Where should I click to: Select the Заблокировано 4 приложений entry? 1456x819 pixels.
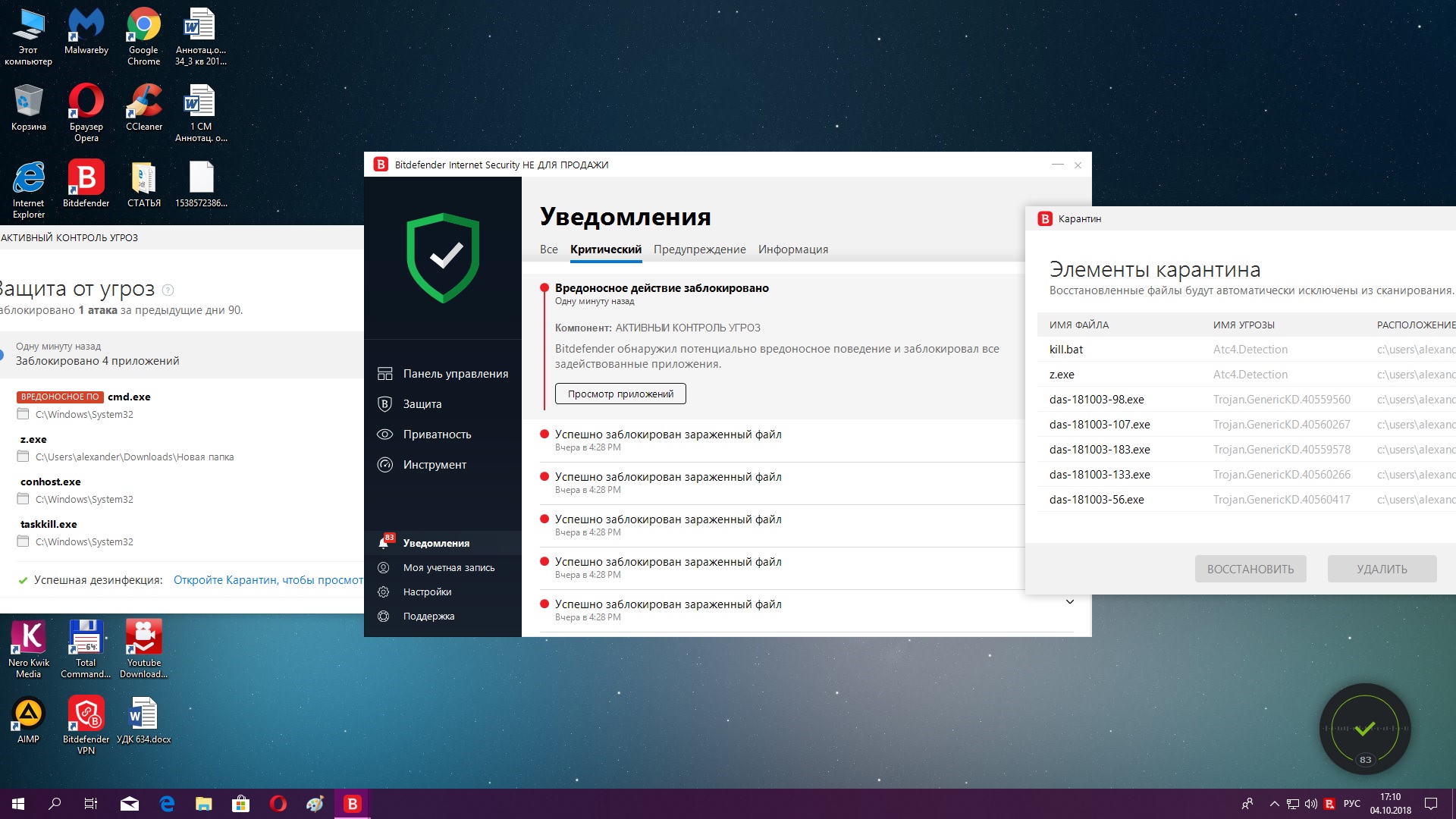click(182, 354)
